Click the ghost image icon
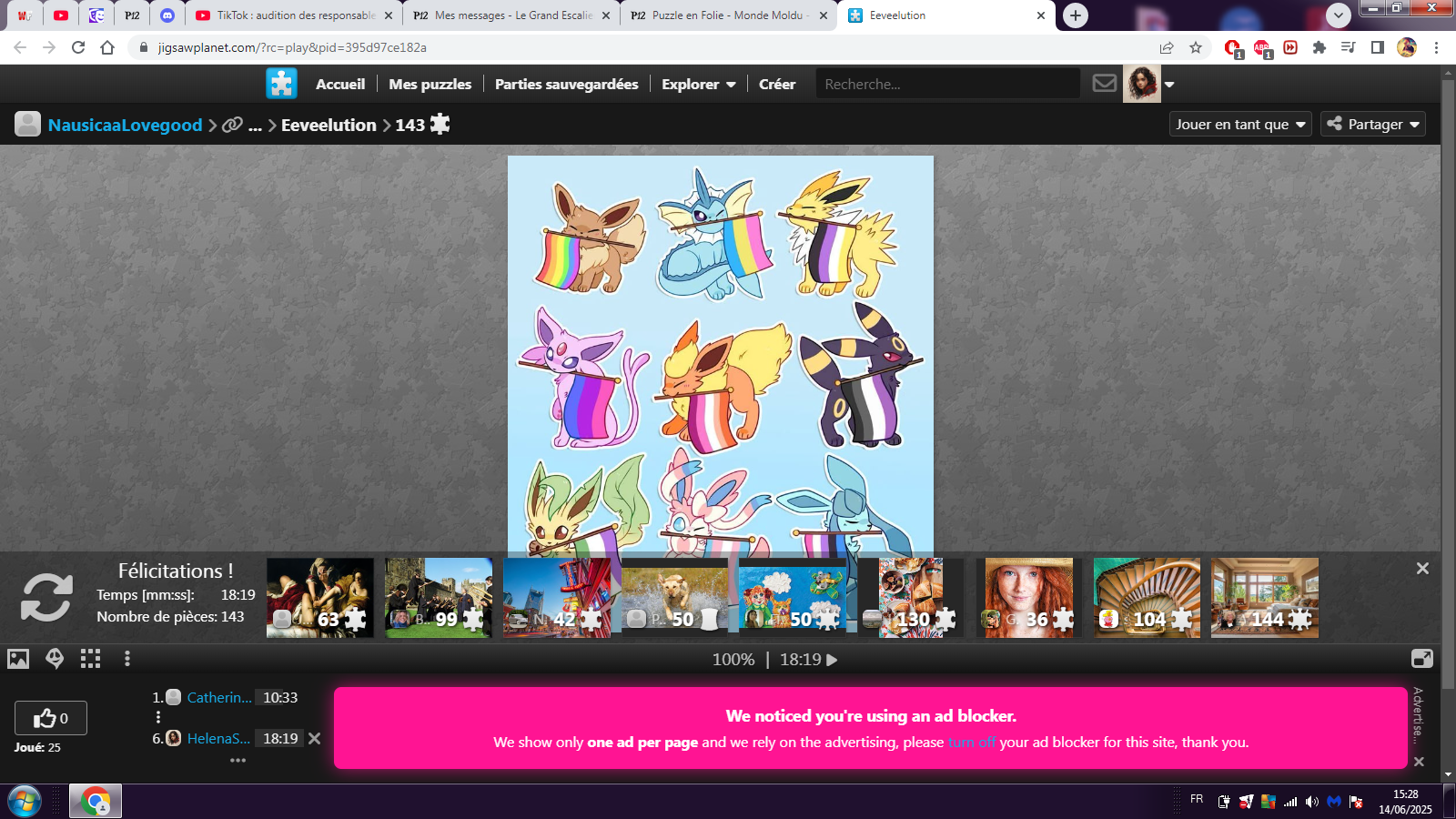 coord(55,659)
